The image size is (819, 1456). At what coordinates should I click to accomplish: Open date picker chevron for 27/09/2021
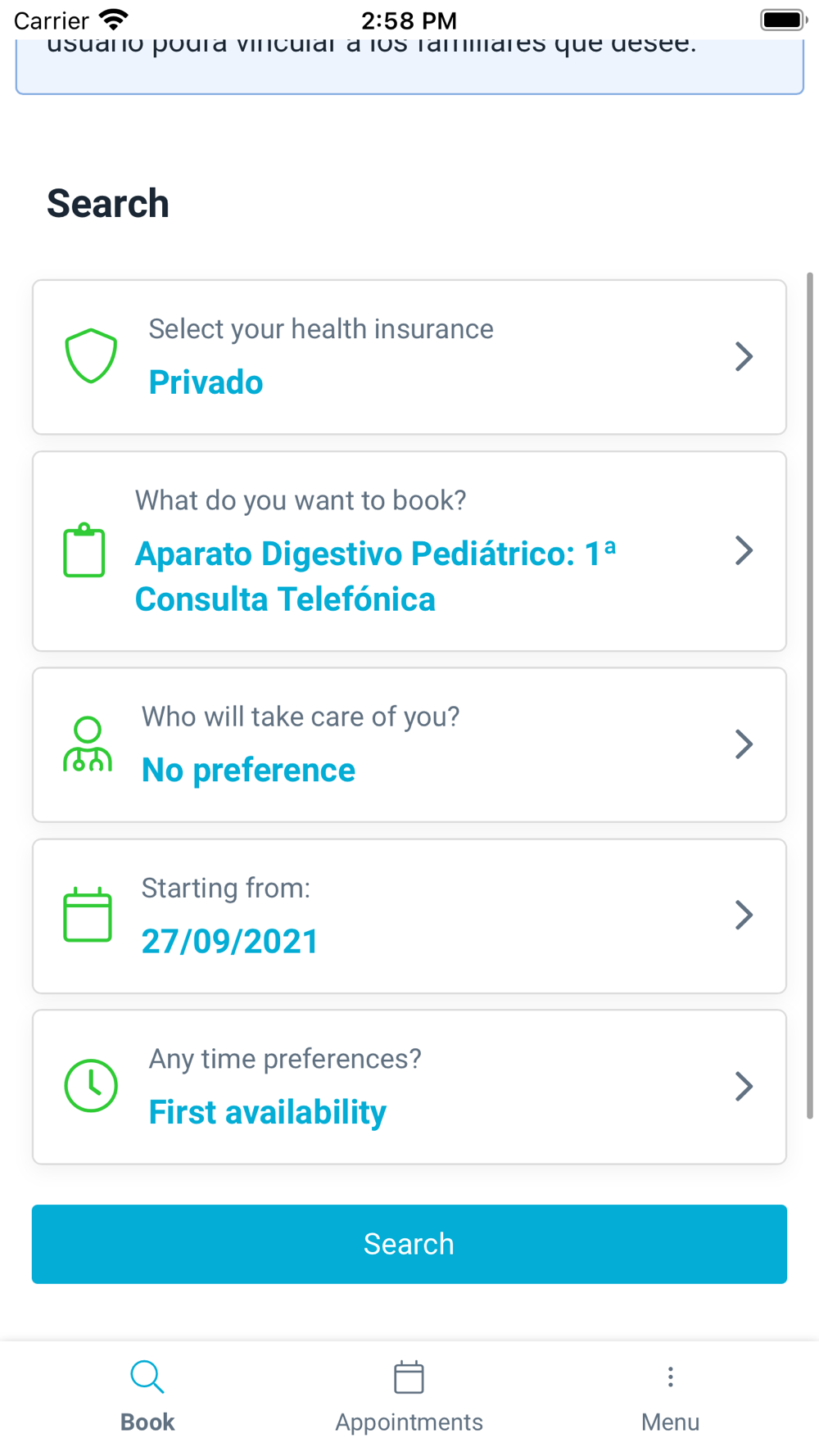click(x=744, y=915)
